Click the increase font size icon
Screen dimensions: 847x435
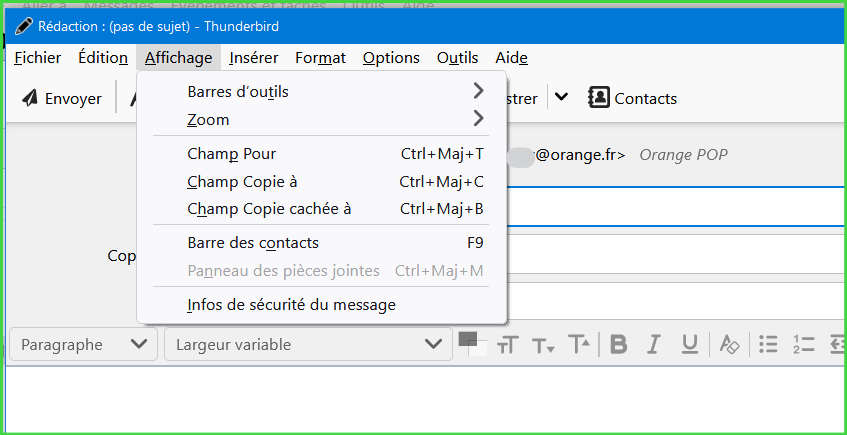coord(579,345)
